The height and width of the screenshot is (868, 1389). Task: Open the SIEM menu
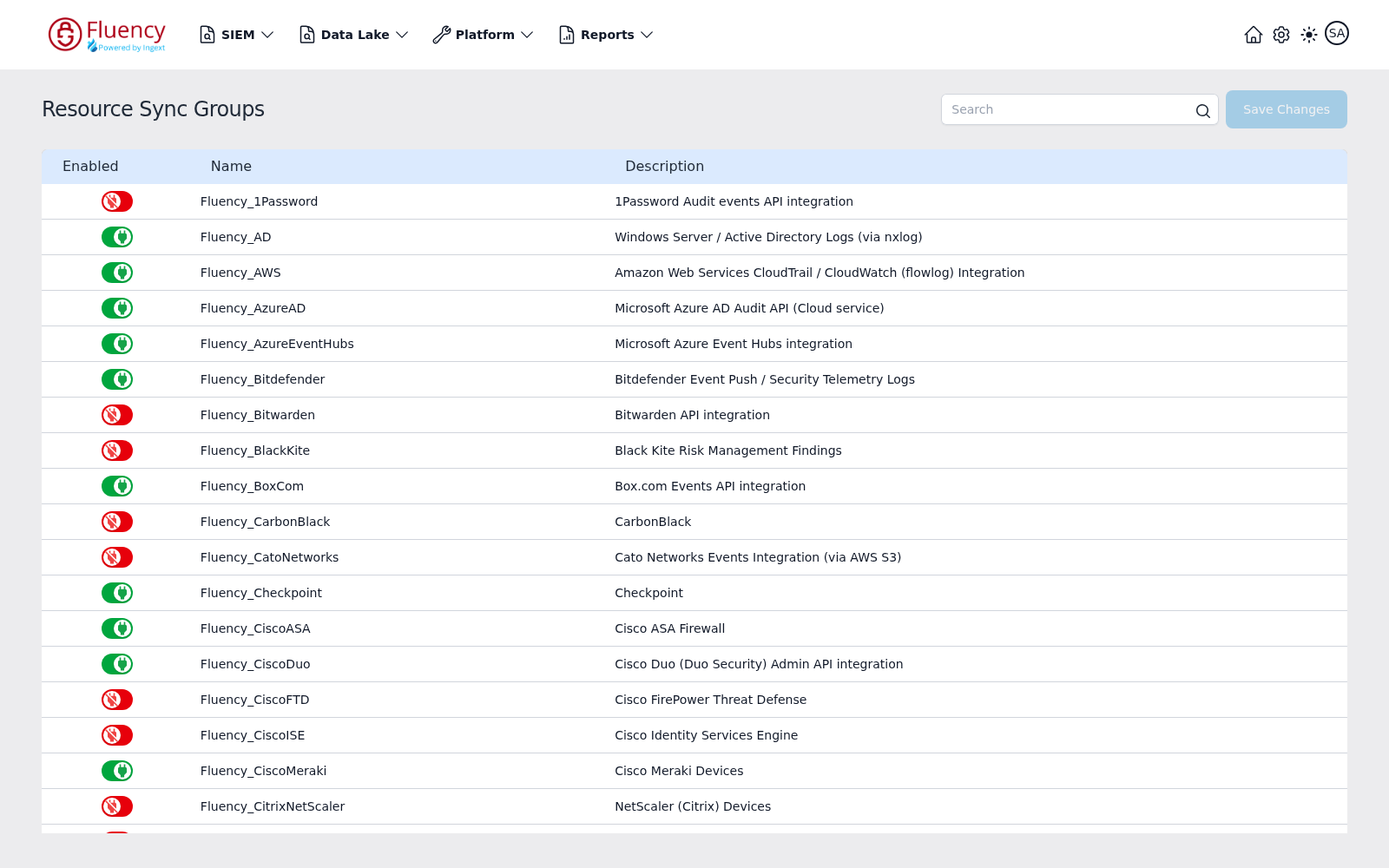pos(237,35)
